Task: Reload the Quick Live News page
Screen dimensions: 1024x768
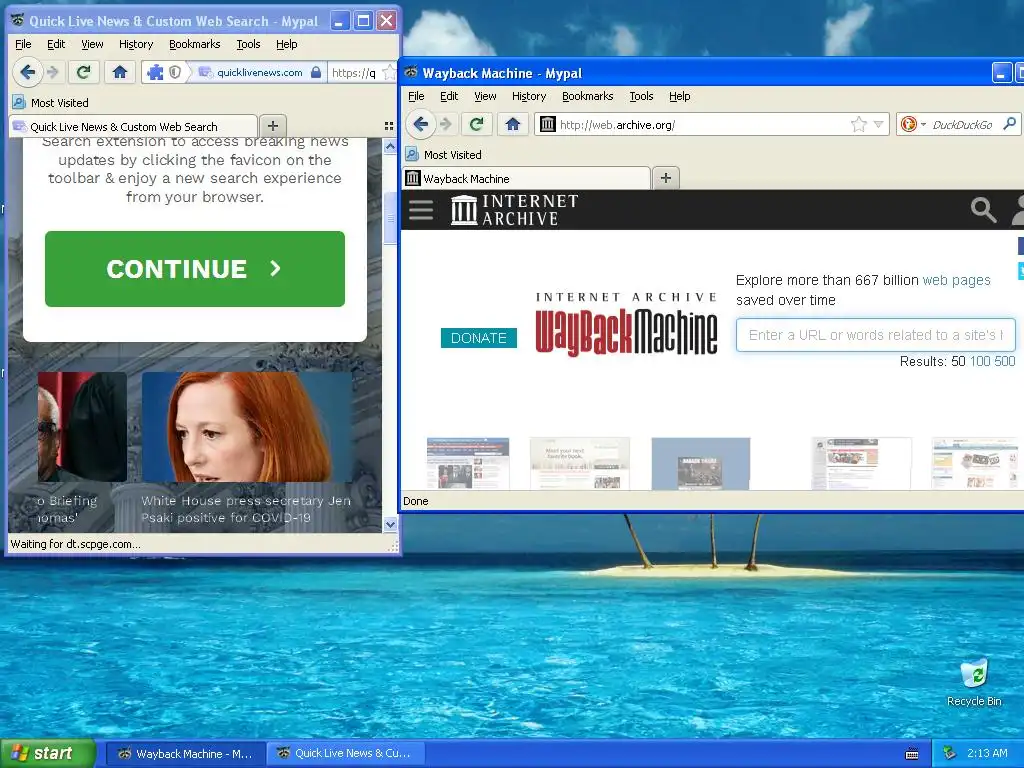Action: (84, 72)
